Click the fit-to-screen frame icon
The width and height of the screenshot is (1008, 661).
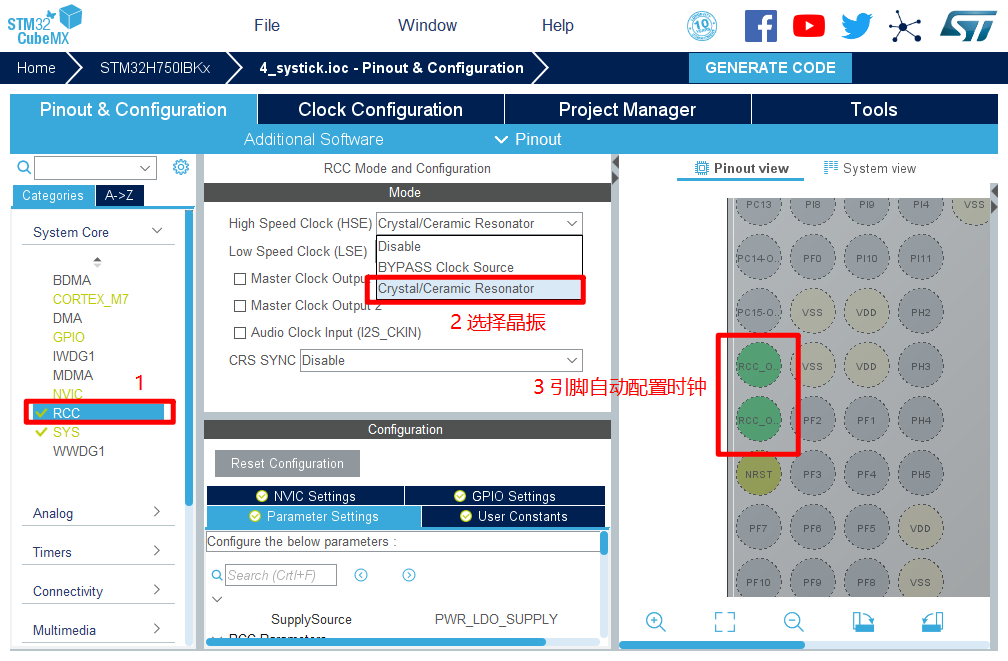[x=725, y=622]
